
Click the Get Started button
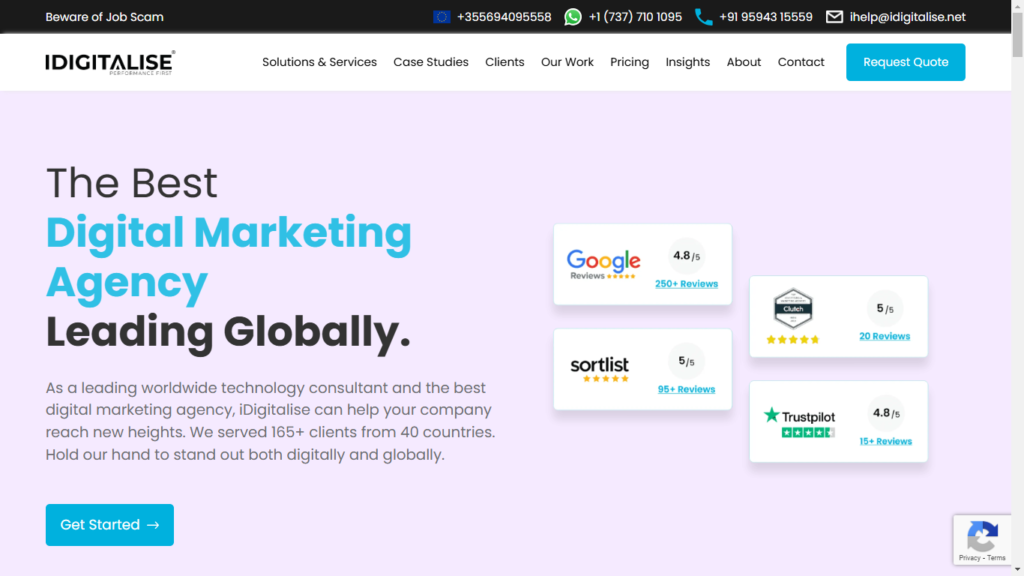pyautogui.click(x=110, y=525)
